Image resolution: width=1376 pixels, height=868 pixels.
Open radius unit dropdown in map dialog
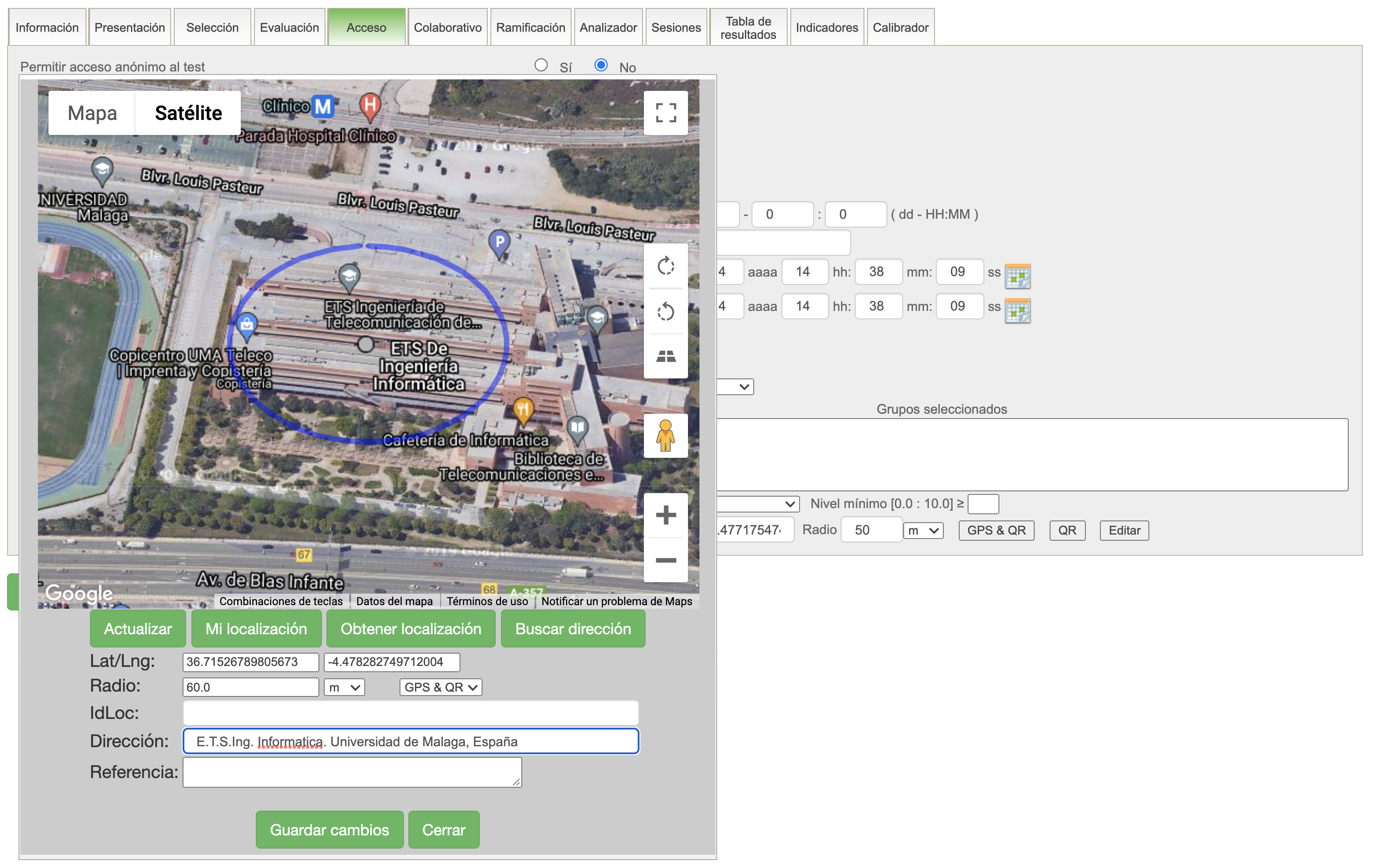(344, 687)
